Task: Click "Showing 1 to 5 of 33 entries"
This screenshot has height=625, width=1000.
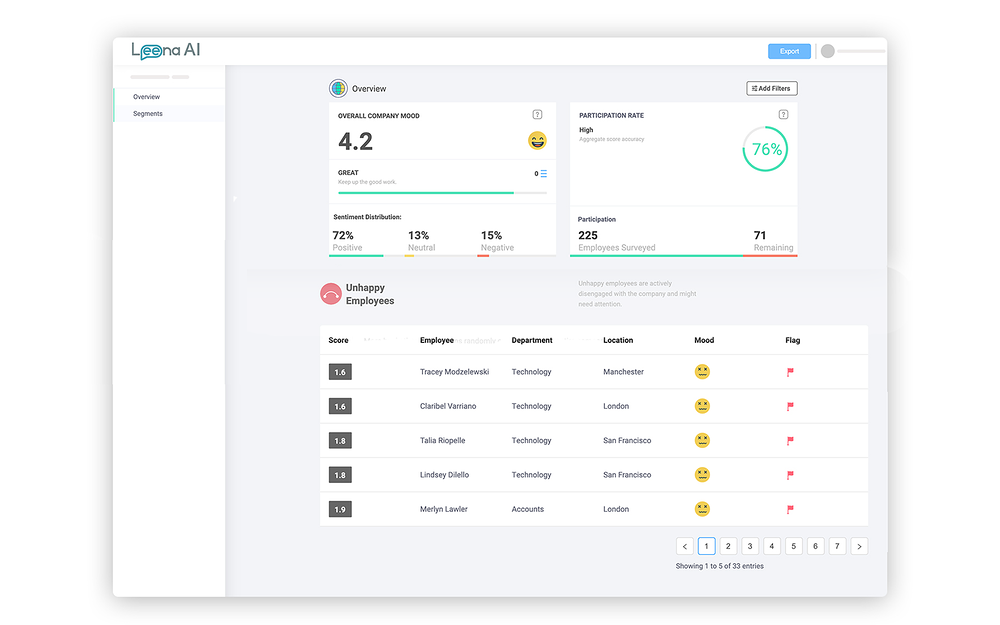Action: pos(719,566)
